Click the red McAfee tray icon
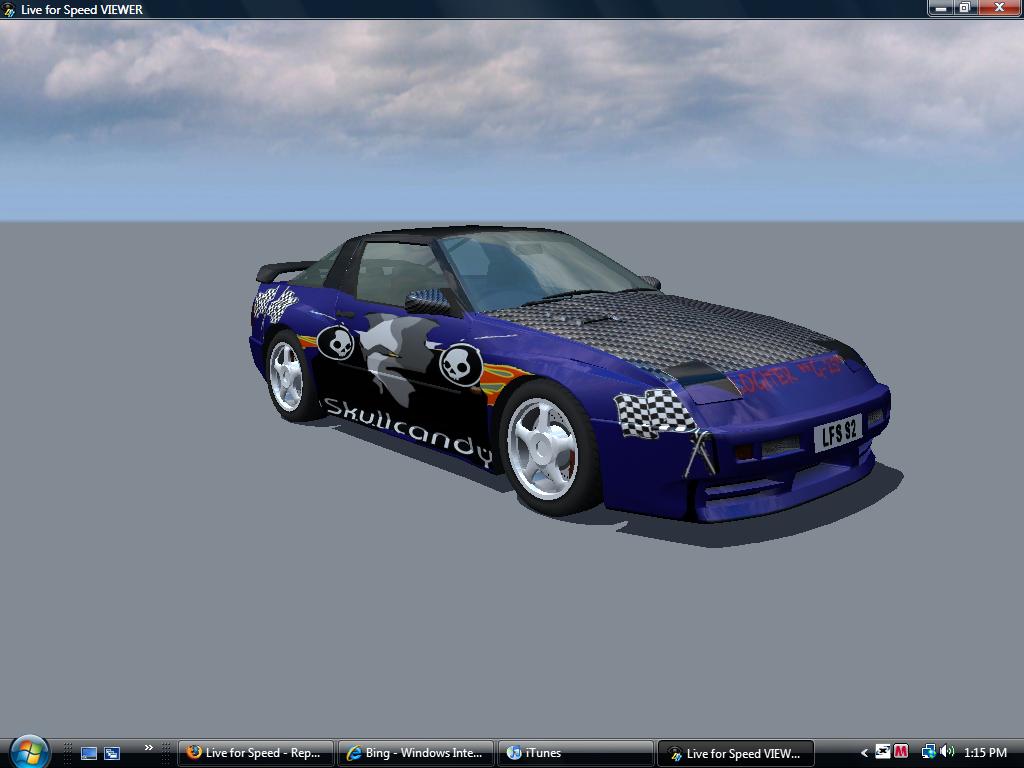 [x=901, y=752]
